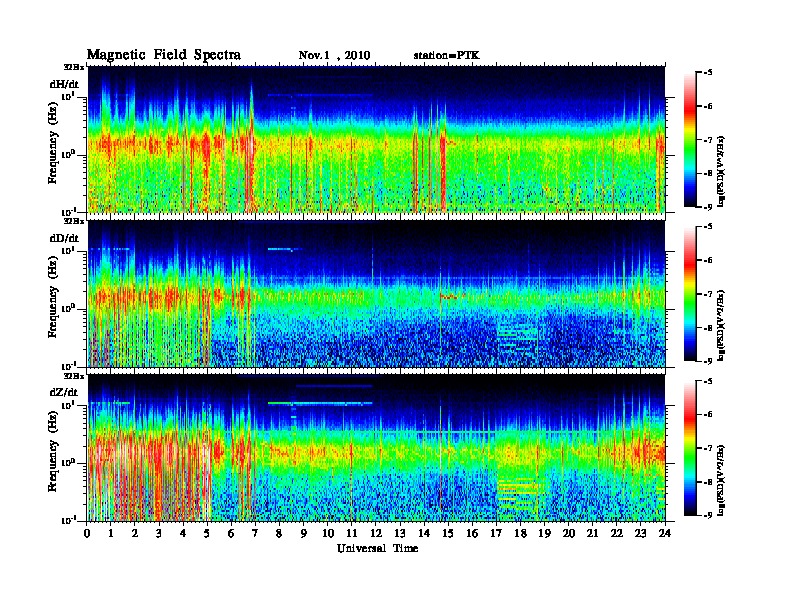This screenshot has width=792, height=612.
Task: Click the hour 4 tick label on time axis
Action: click(183, 534)
